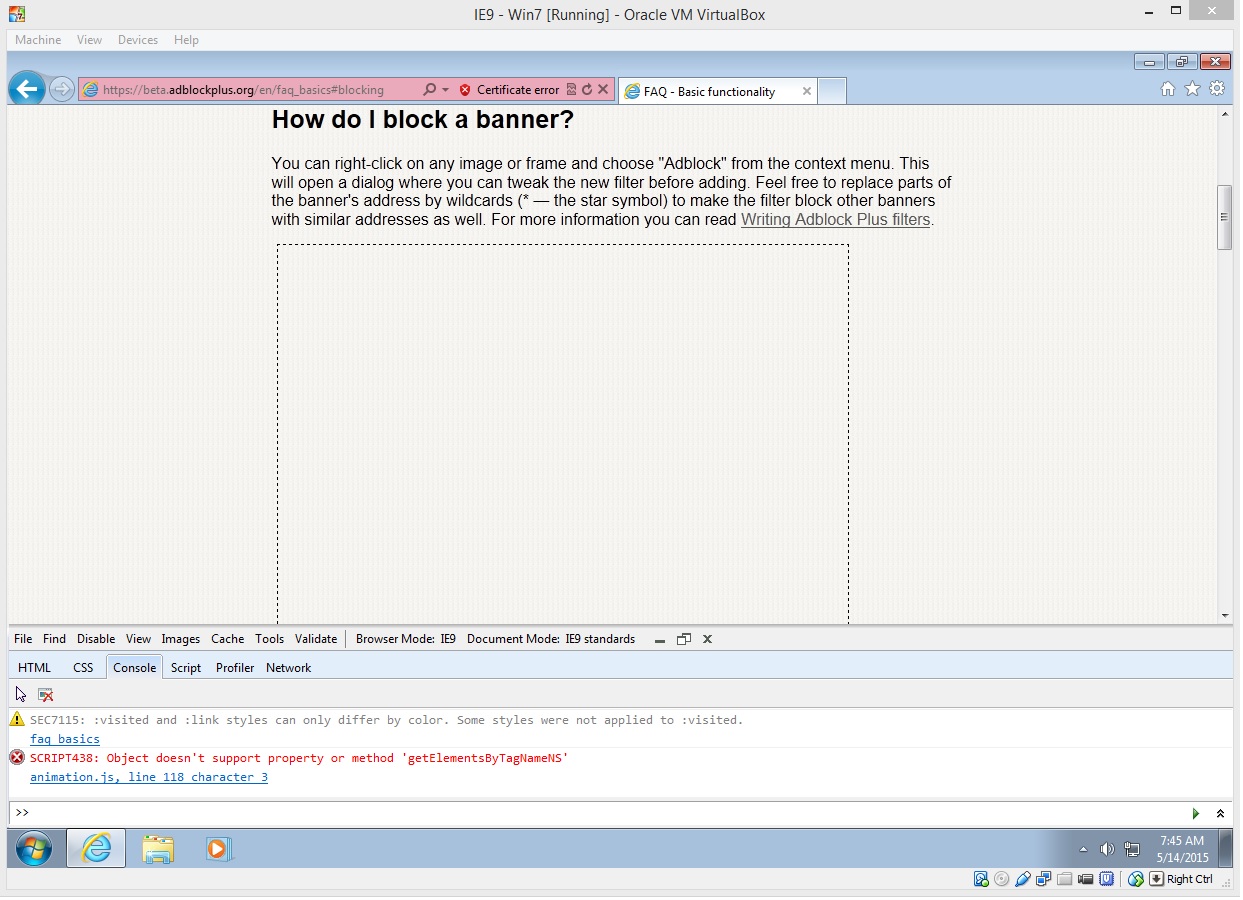Click the VirtualBox video capture icon
Screen dimensions: 1243x900
[1085, 880]
